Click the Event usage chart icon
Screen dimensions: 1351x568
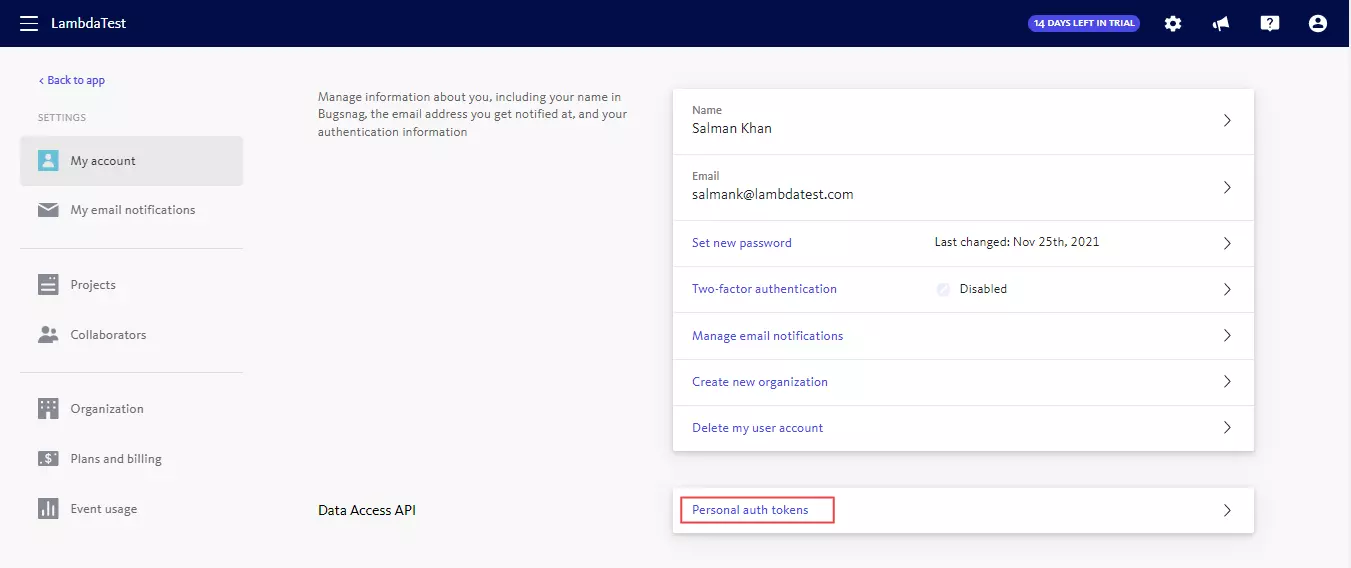(x=48, y=509)
